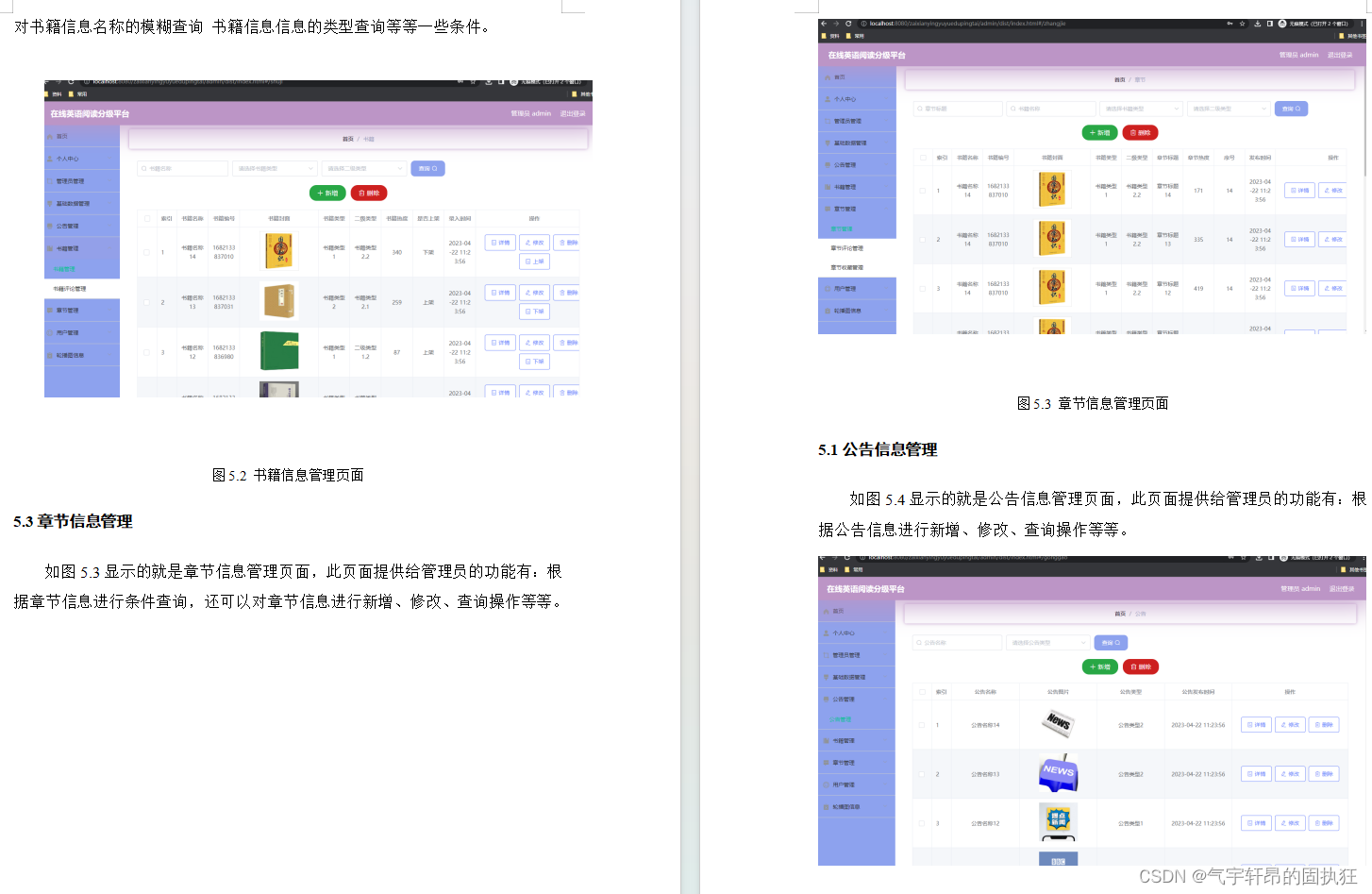Tick row 3 checkbox in book management table
The height and width of the screenshot is (894, 1372).
(146, 352)
